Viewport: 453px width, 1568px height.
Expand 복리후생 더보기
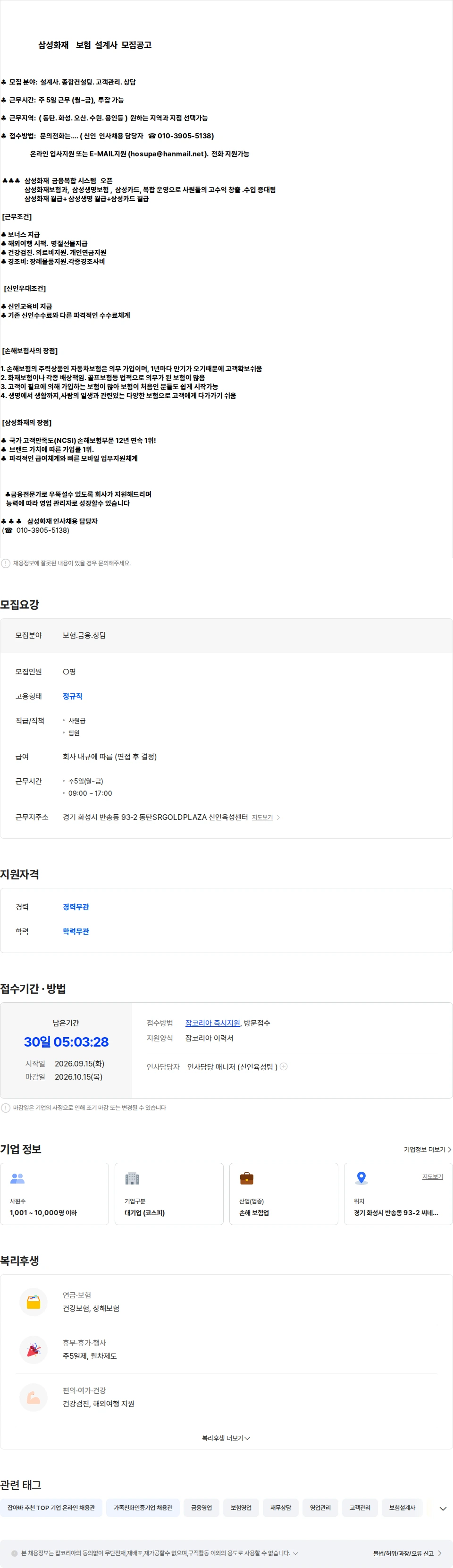click(226, 1438)
